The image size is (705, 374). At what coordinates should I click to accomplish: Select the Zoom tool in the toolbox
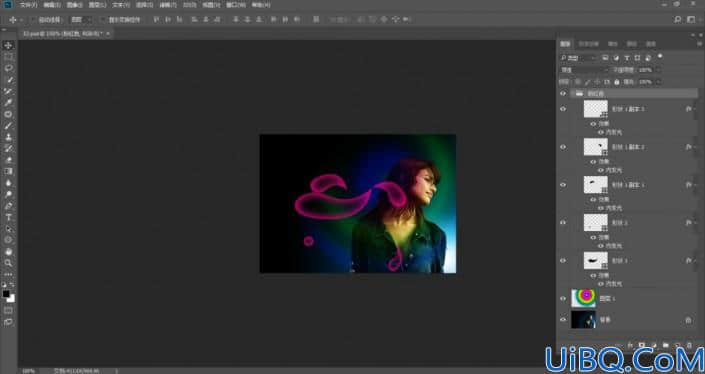[x=8, y=263]
